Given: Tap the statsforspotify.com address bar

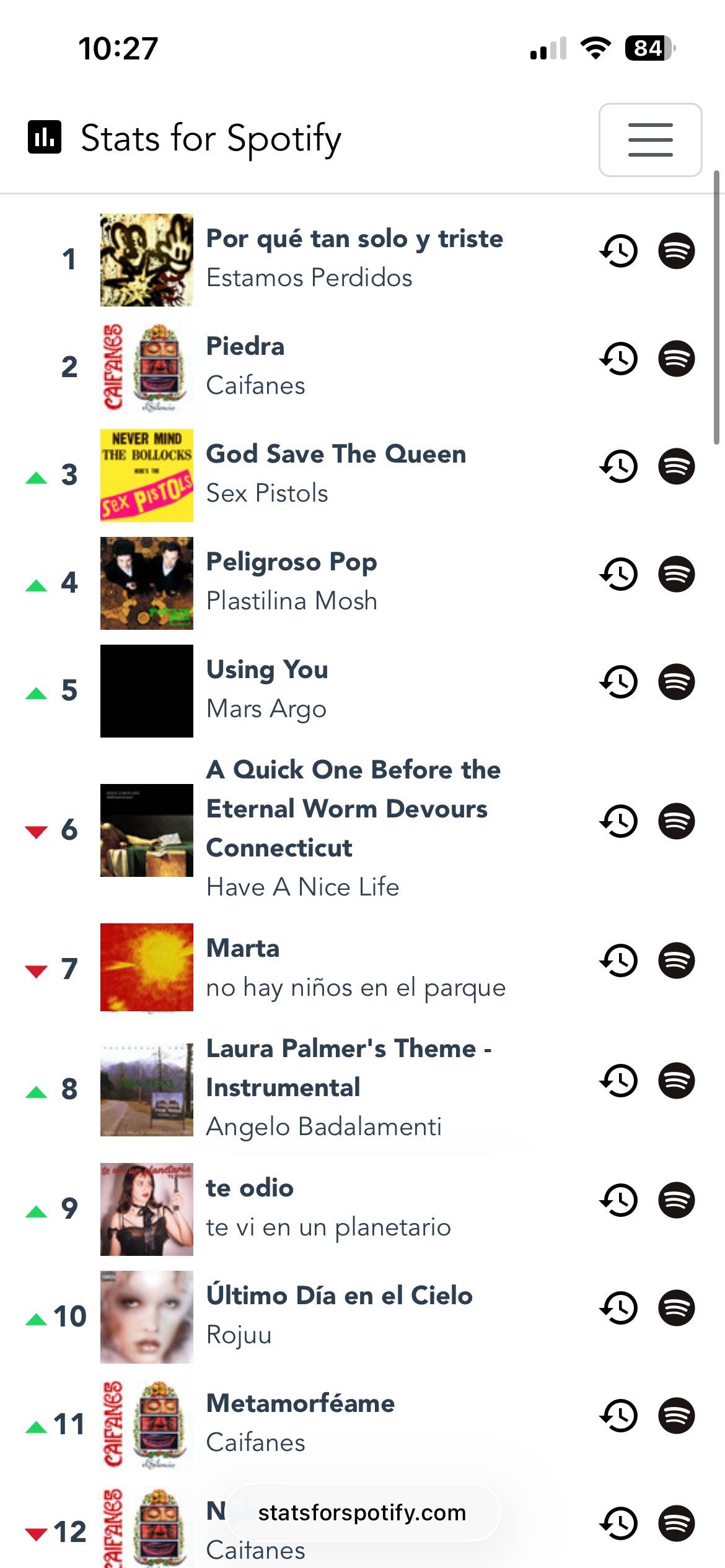Looking at the screenshot, I should click(x=362, y=1512).
